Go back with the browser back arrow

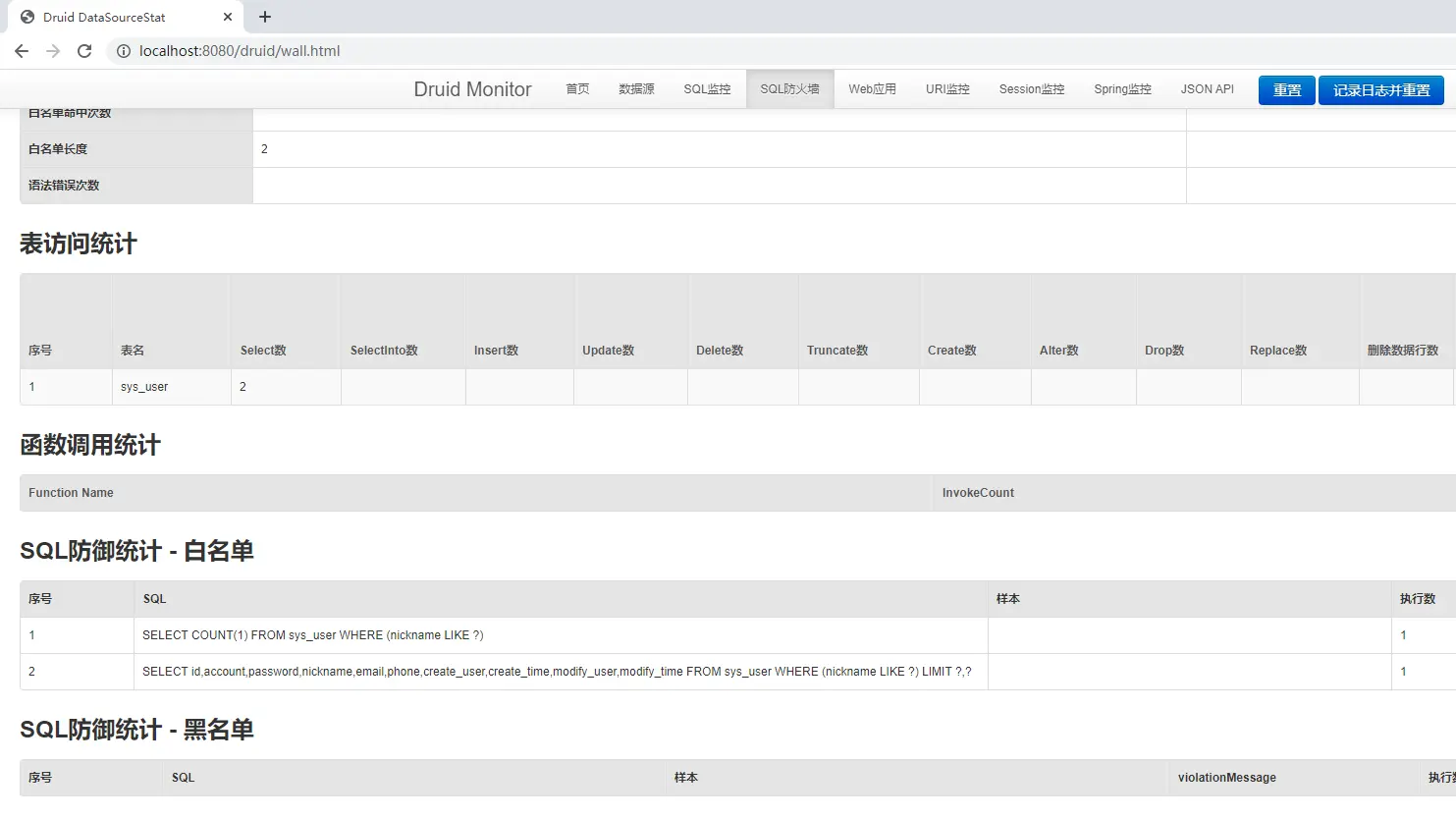pos(22,51)
